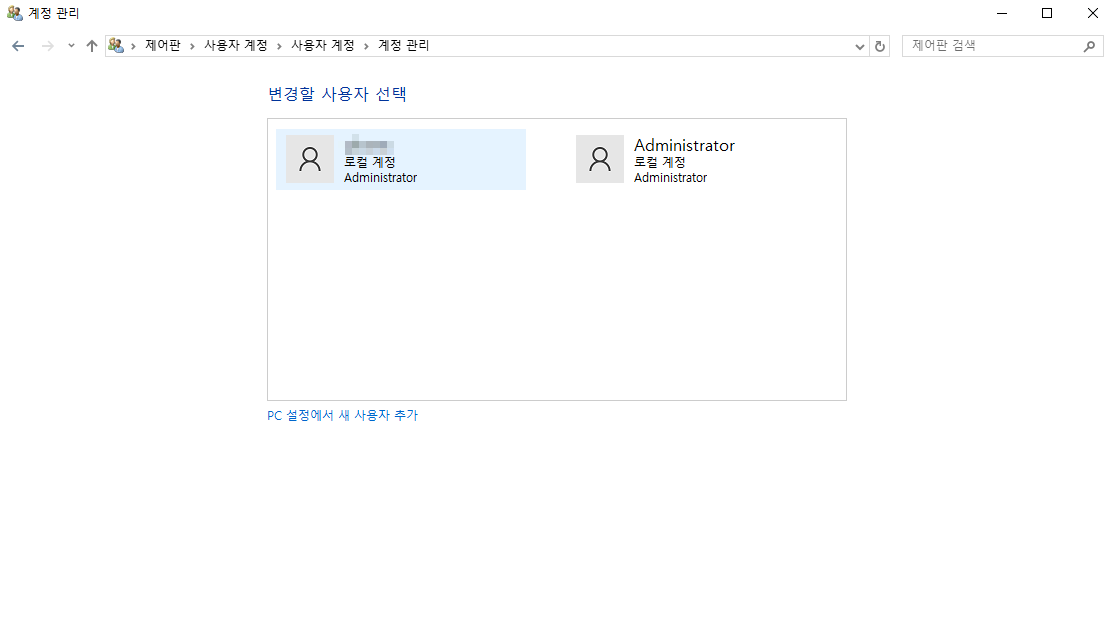This screenshot has height=626, width=1116.
Task: Select the Administrator account avatar
Action: click(600, 159)
